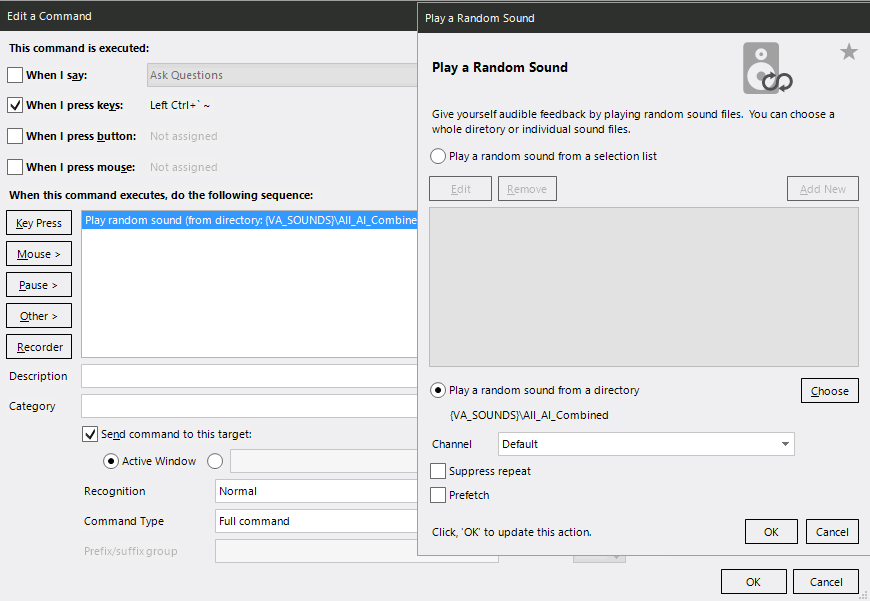Image resolution: width=870 pixels, height=601 pixels.
Task: Open the Pause actions menu button
Action: (x=39, y=285)
